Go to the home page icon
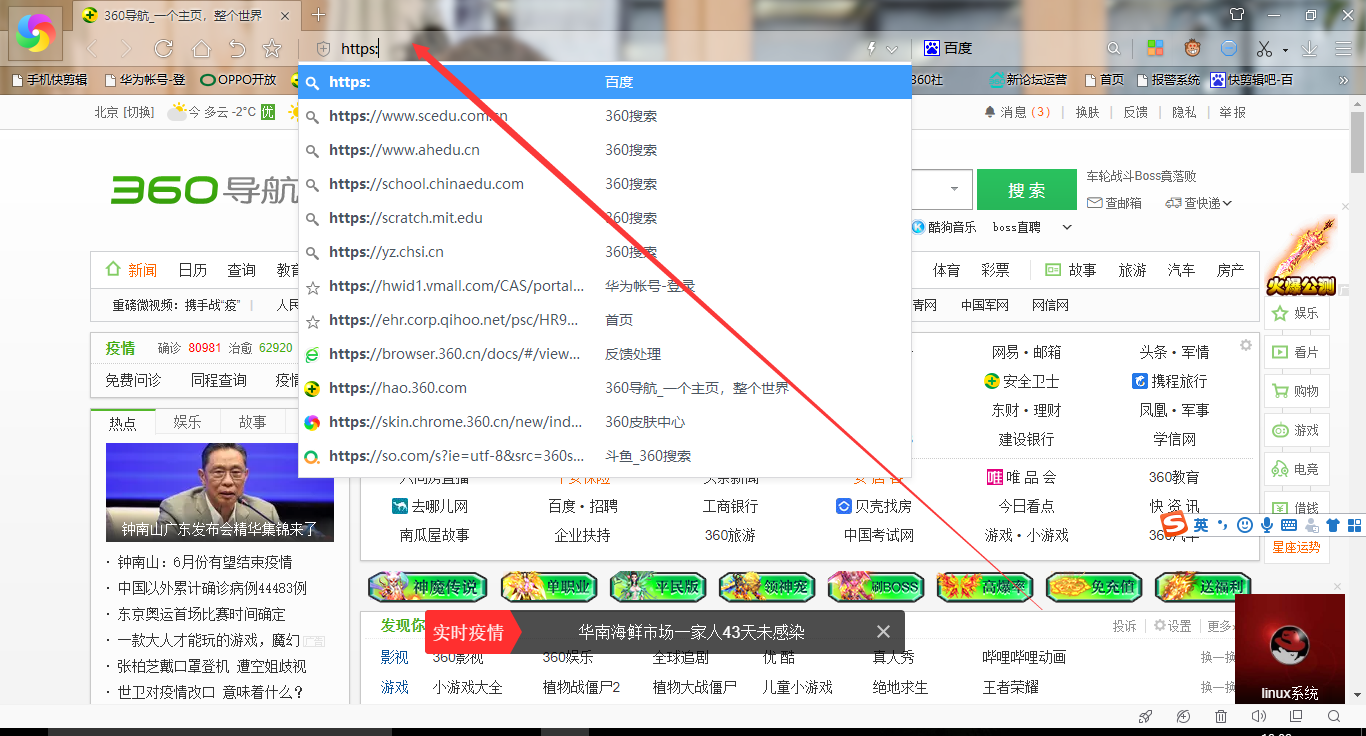1366x736 pixels. point(201,48)
